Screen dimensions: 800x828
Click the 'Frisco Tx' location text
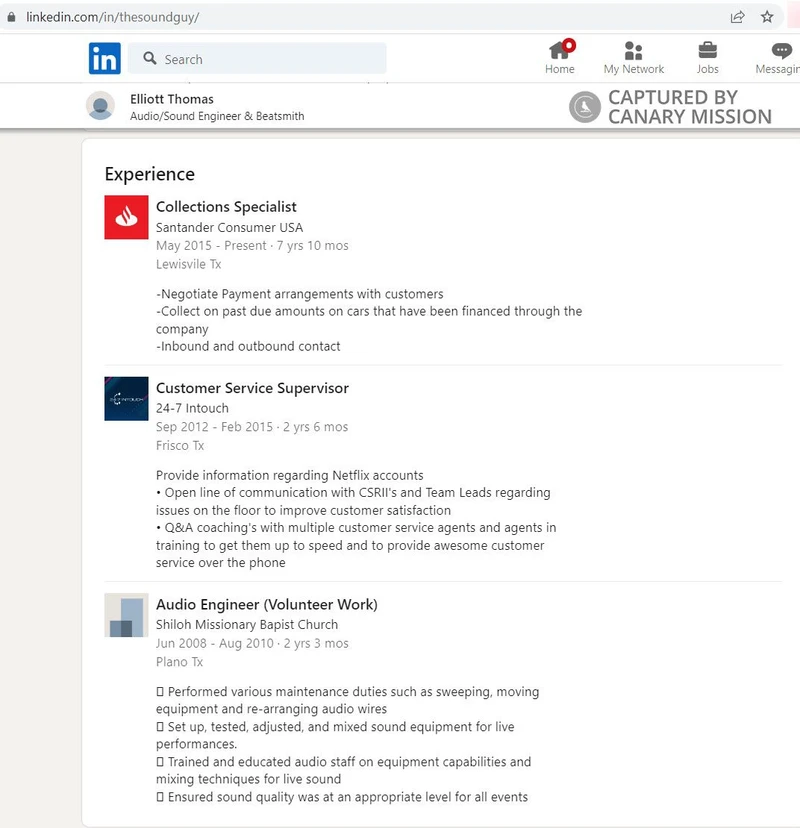point(180,446)
